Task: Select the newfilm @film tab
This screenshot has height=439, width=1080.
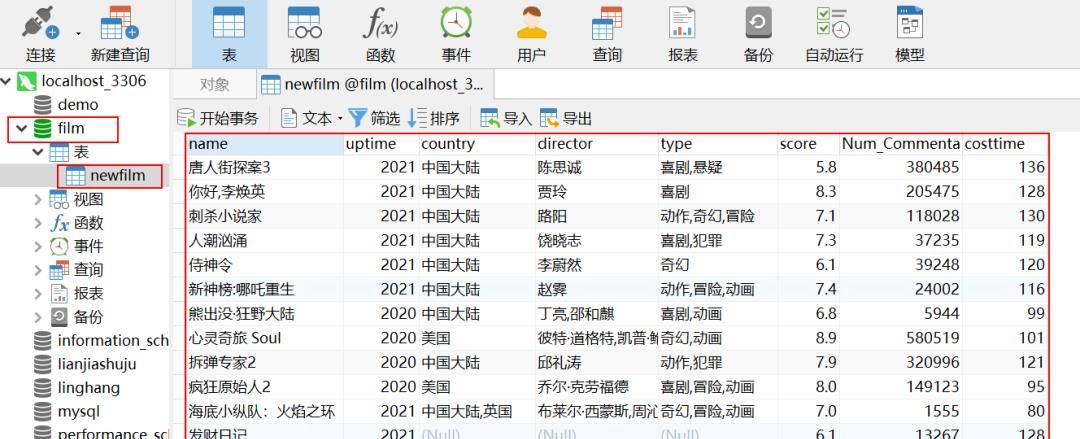Action: [x=375, y=85]
